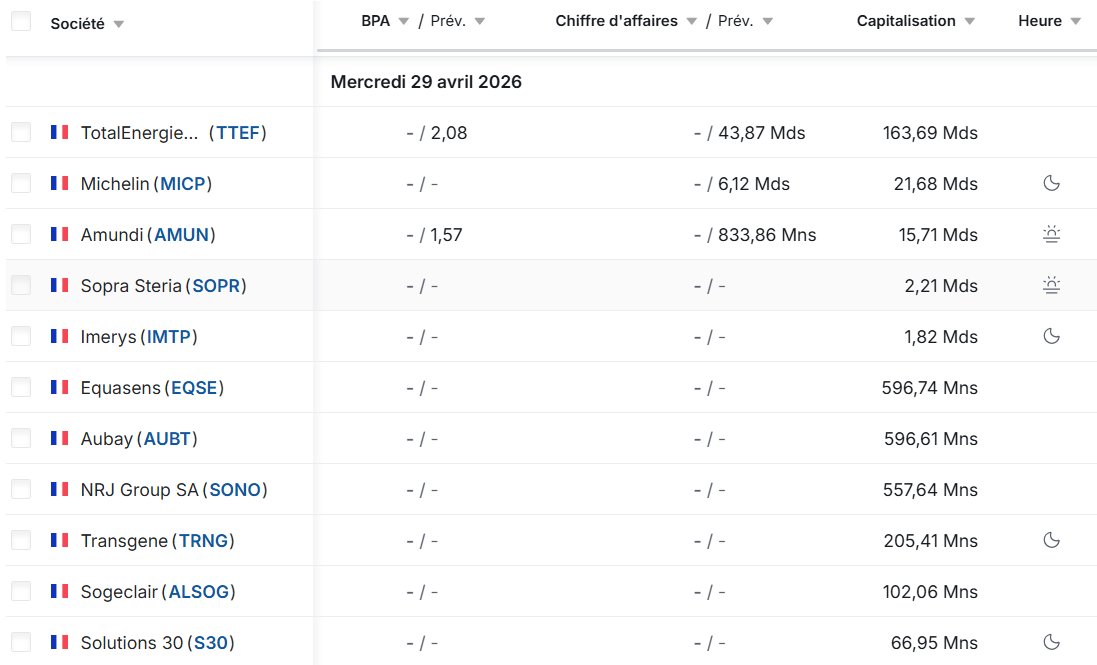Sort by Chiffre d'affaires arrow
1097x665 pixels.
[692, 22]
